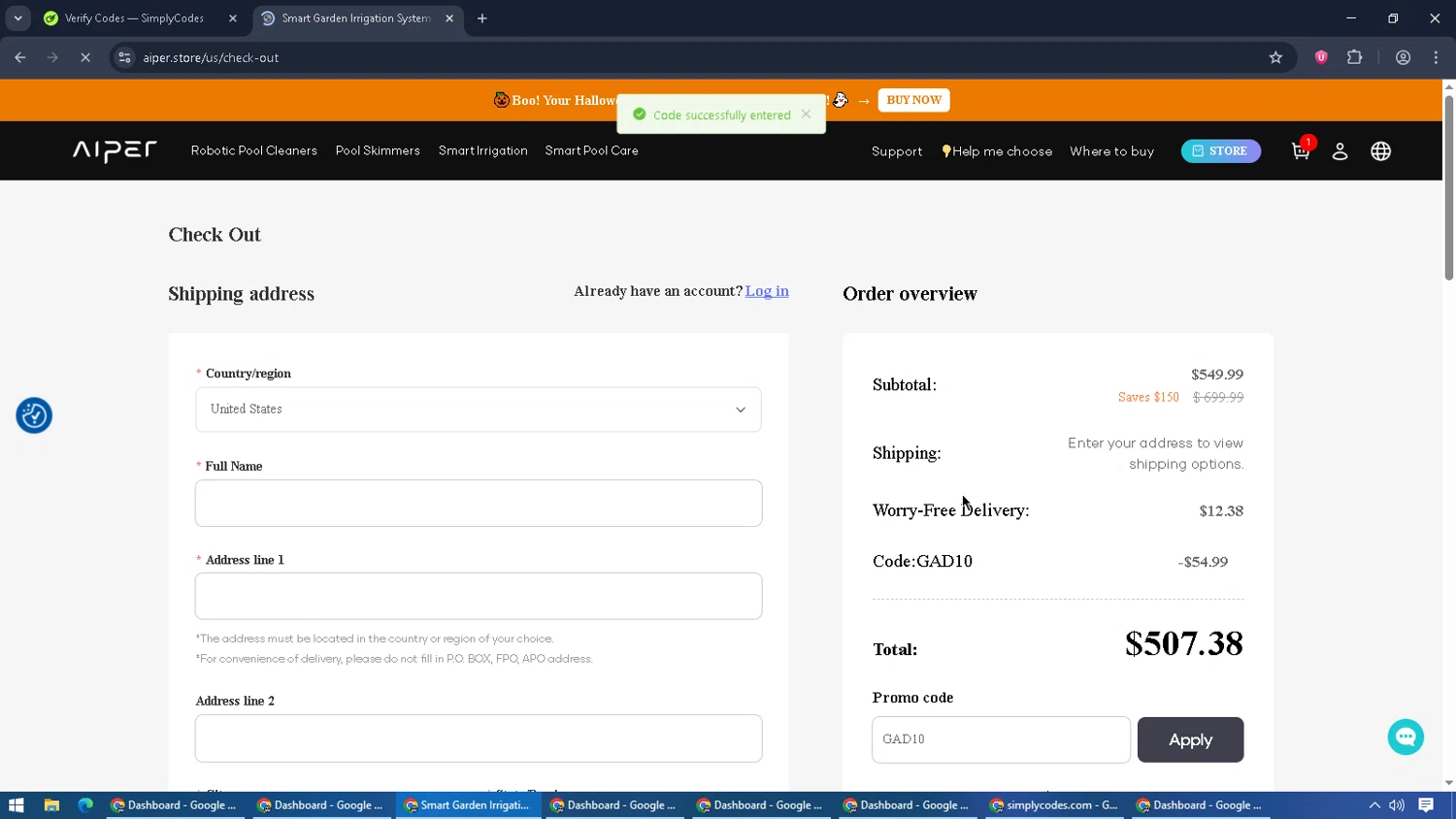Switch to Smart Garden Irrigati... taskbar window
1456x819 pixels.
468,804
